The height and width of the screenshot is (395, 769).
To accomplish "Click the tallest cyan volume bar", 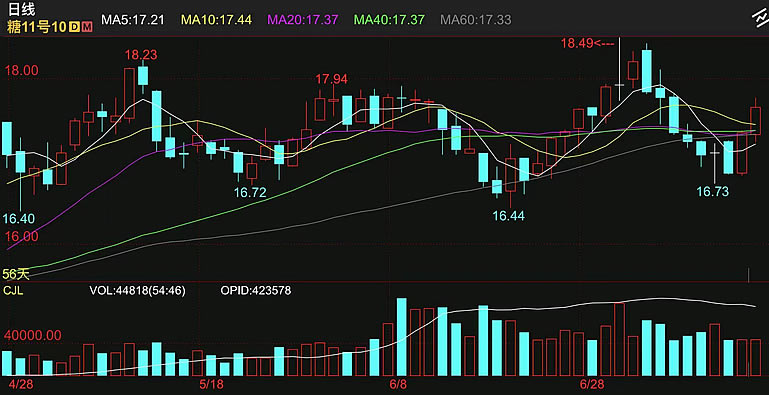I will (x=402, y=337).
